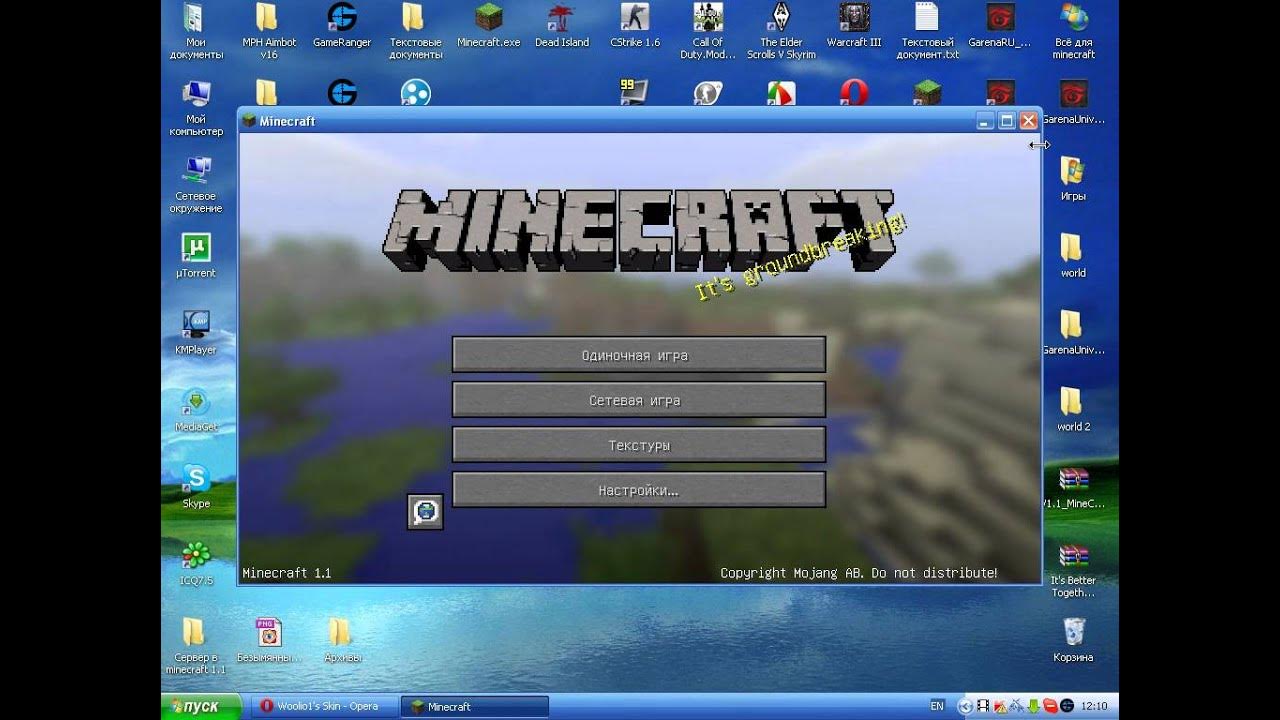This screenshot has height=720, width=1280.
Task: Click the red shield tray icon
Action: [1050, 706]
